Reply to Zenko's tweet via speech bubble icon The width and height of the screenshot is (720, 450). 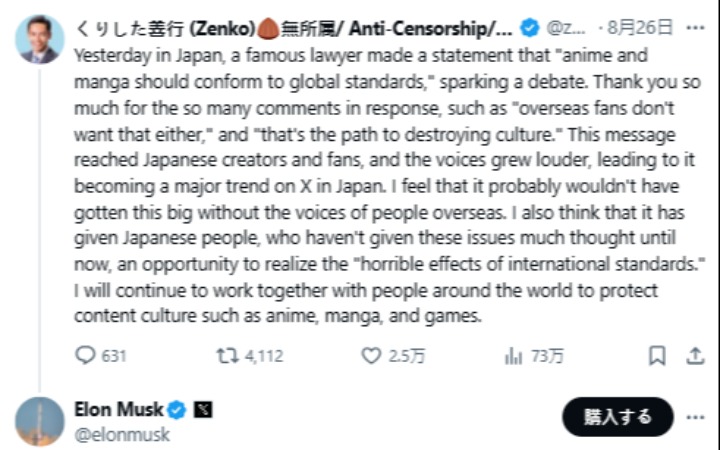click(87, 355)
